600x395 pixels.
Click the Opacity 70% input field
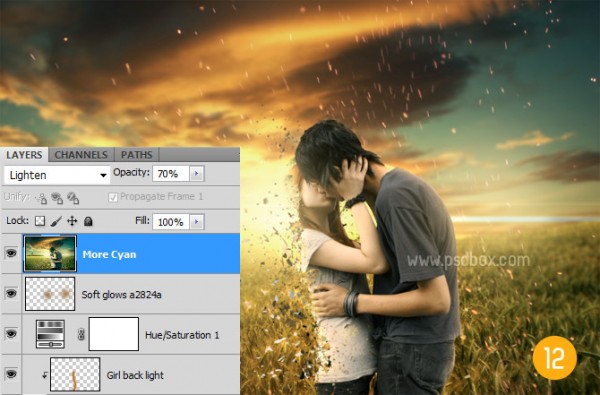coord(171,174)
